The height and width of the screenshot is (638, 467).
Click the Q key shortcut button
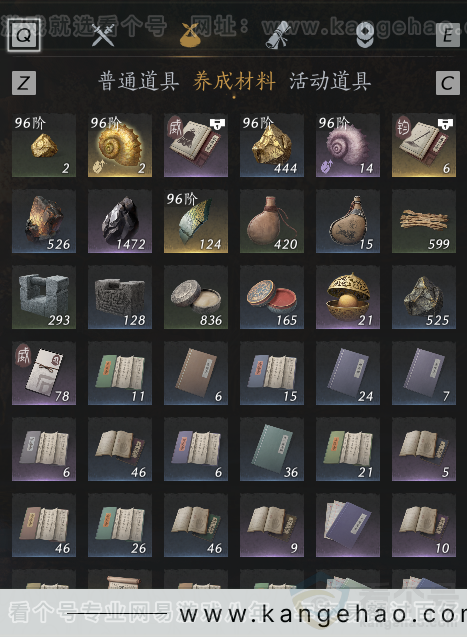point(24,35)
